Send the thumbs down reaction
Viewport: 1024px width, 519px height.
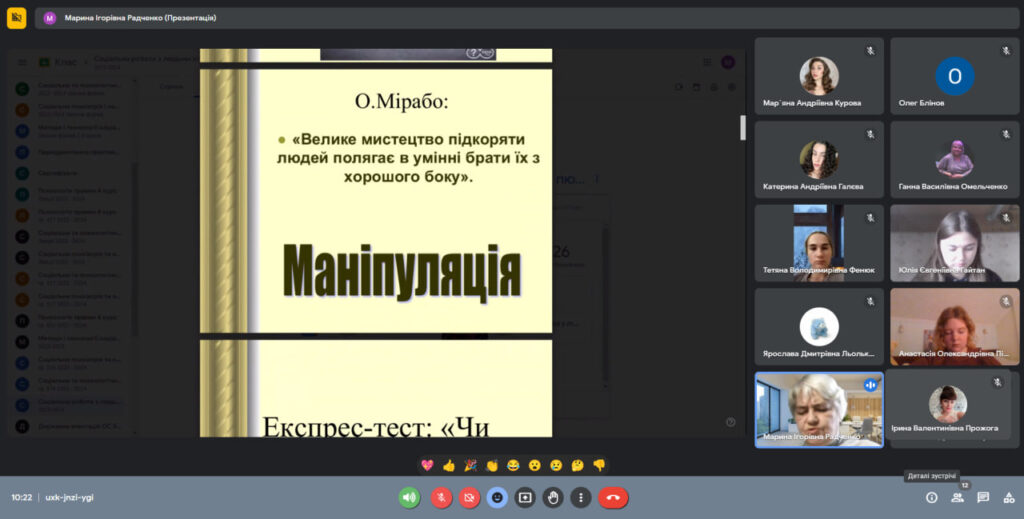[x=599, y=465]
